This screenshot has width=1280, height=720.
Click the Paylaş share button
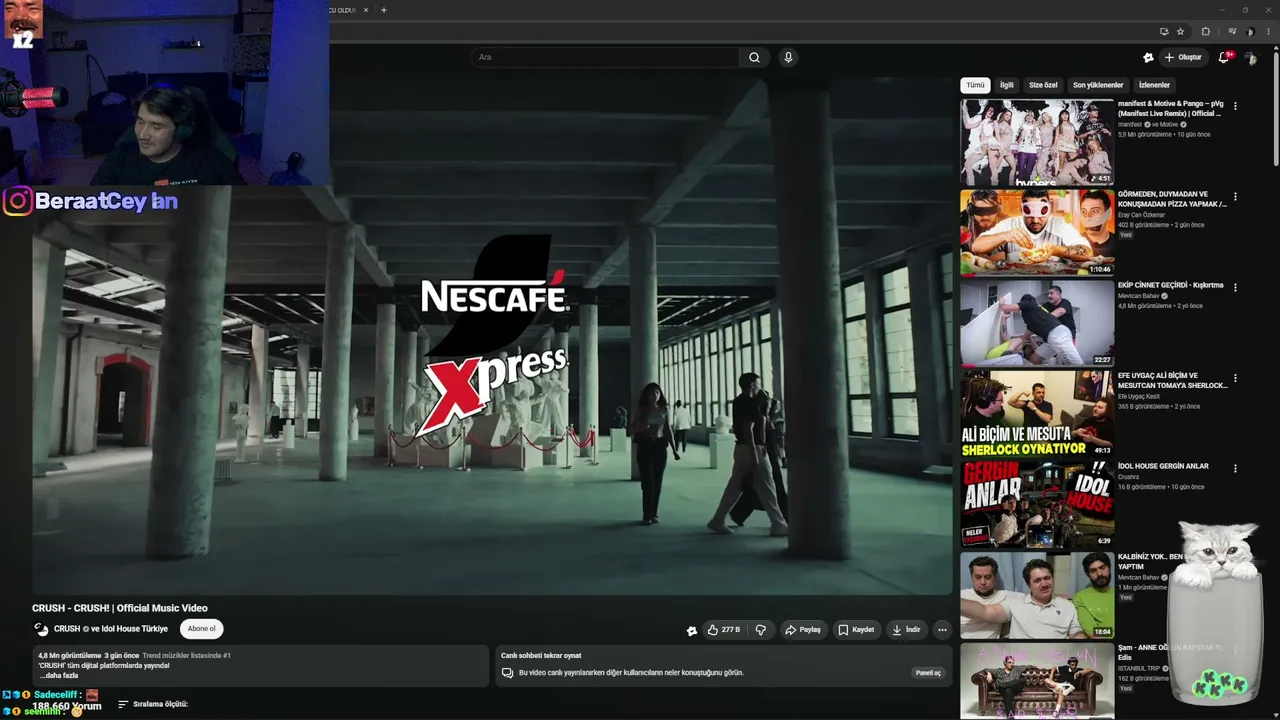click(803, 630)
